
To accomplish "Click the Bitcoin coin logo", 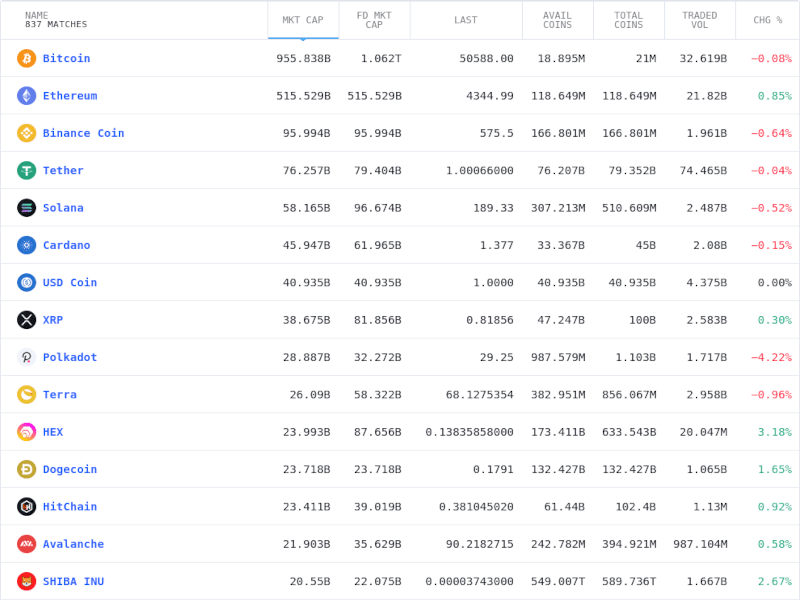I will click(x=25, y=58).
